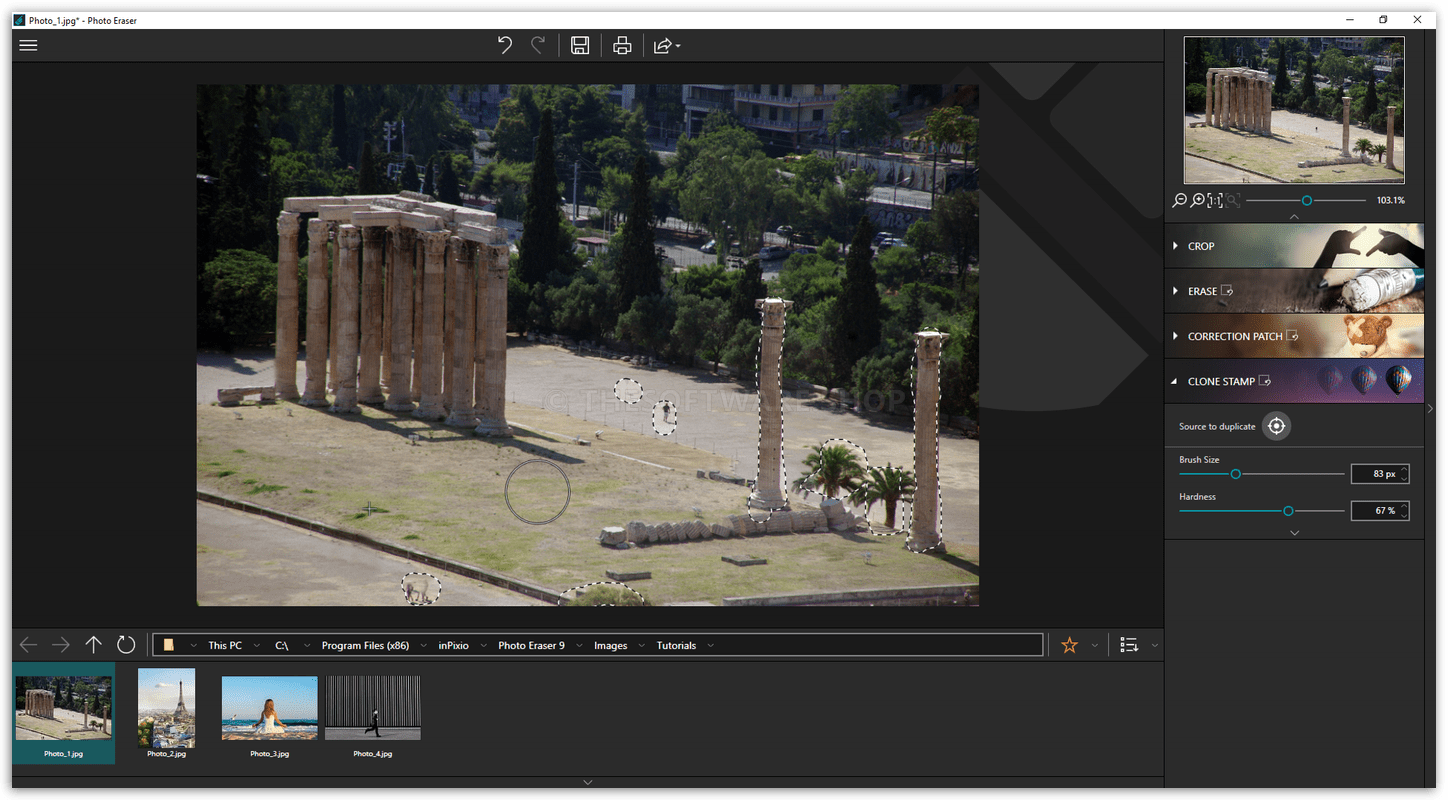Expand the ERASE panel
This screenshot has width=1448, height=800.
coord(1202,291)
